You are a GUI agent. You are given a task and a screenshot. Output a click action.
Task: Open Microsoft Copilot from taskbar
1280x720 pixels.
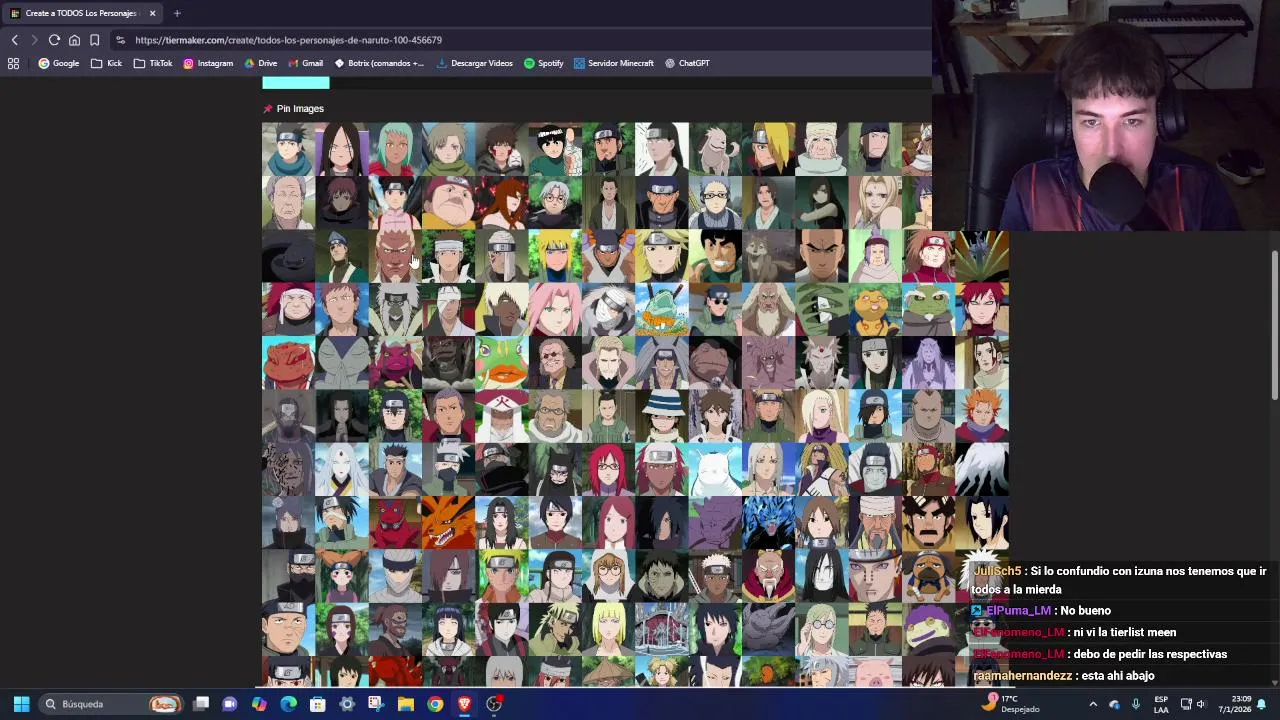tap(259, 704)
